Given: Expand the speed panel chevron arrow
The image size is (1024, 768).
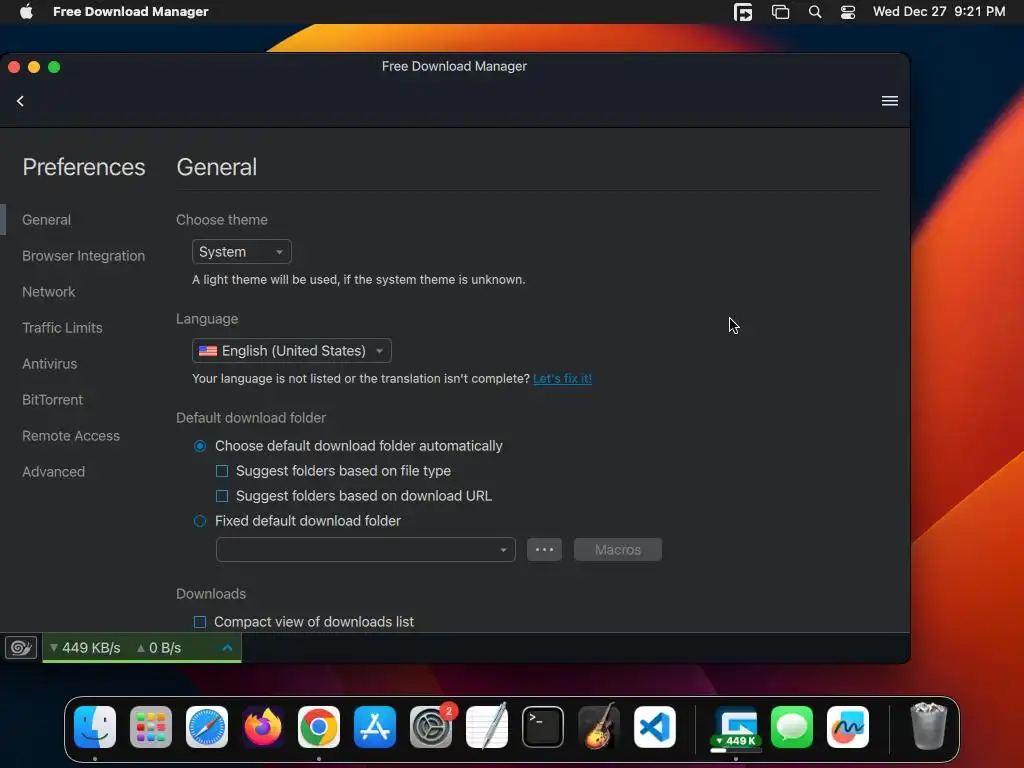Looking at the screenshot, I should pos(227,648).
